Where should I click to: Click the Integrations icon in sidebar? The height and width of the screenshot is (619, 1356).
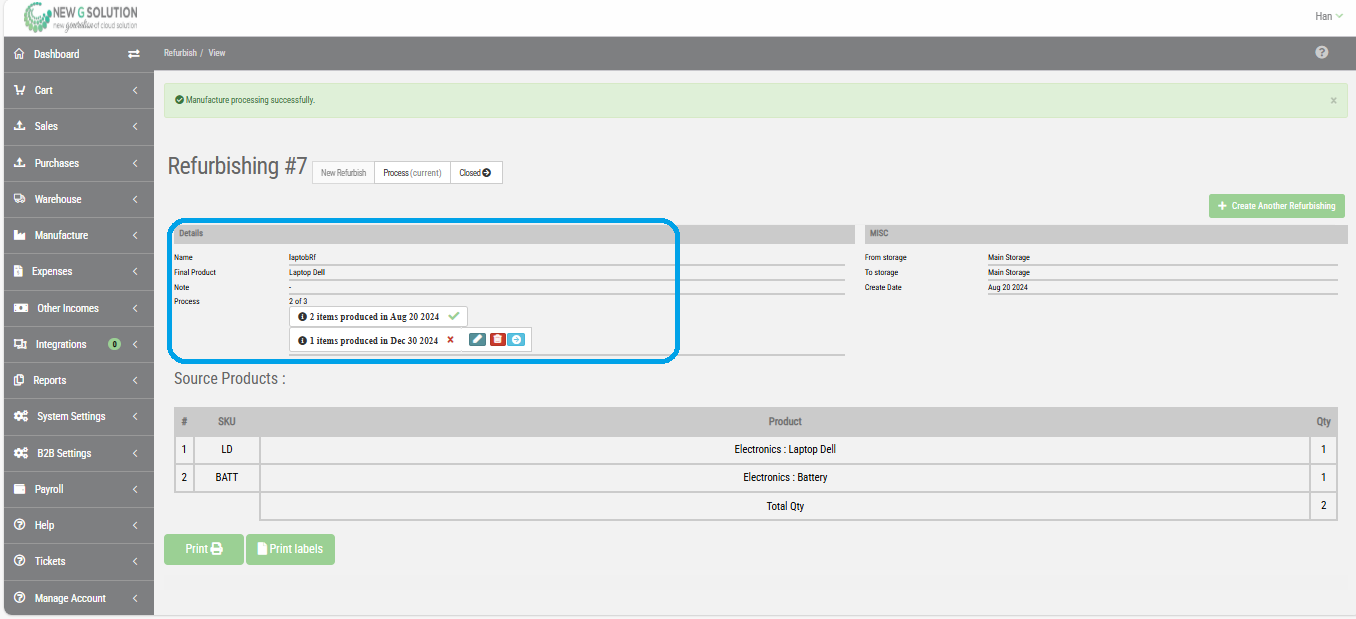[x=20, y=344]
